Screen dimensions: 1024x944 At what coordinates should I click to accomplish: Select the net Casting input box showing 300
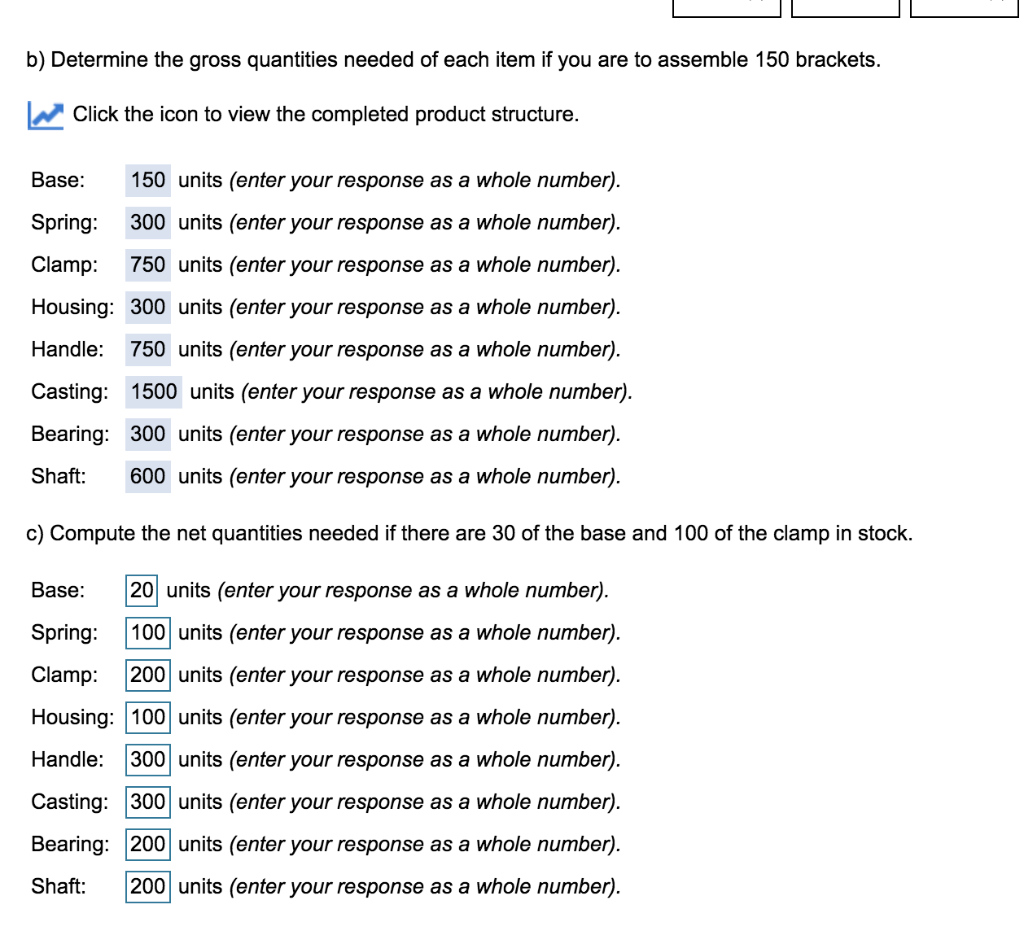pyautogui.click(x=148, y=802)
